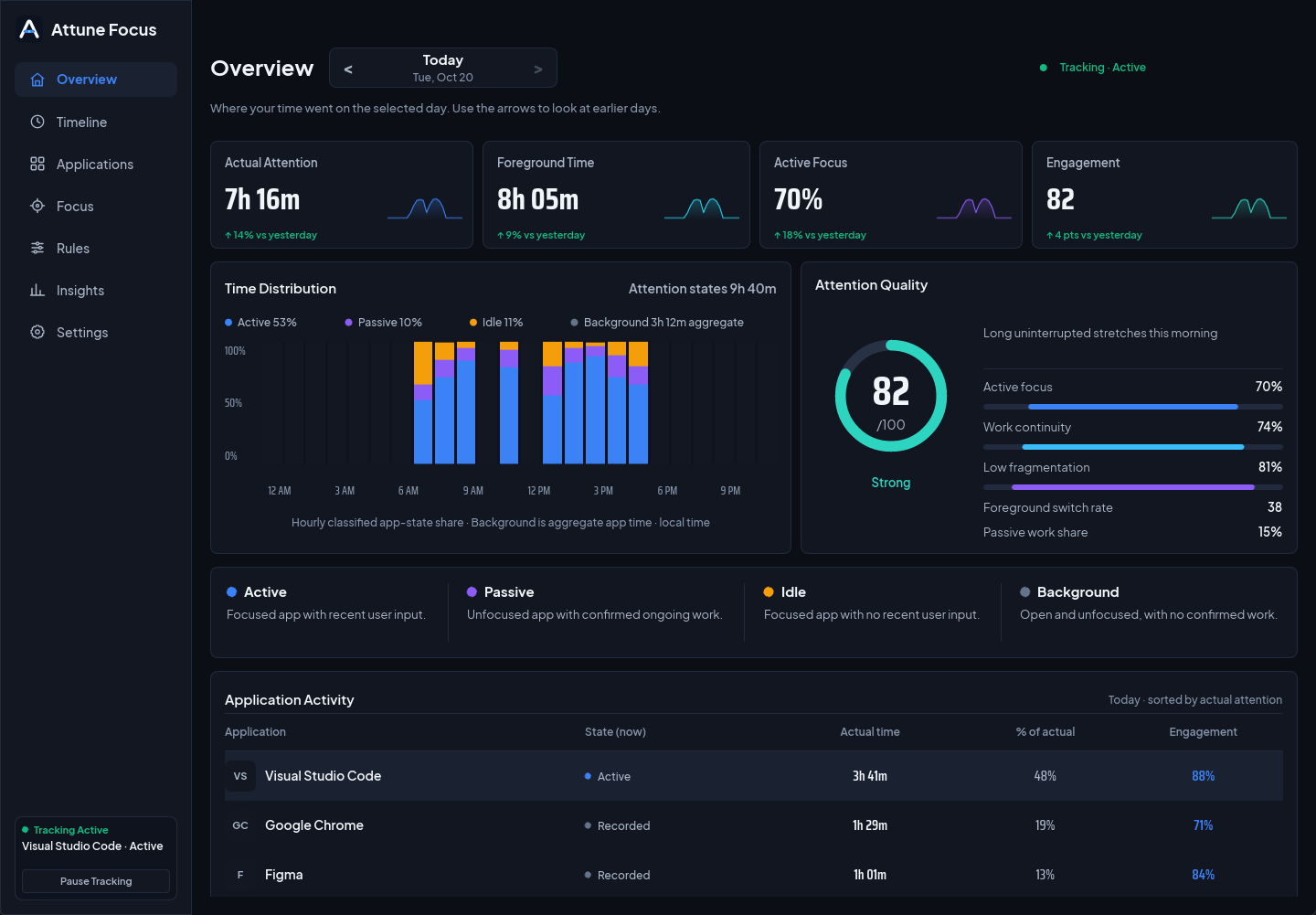Click the Overview home icon in sidebar
Image resolution: width=1316 pixels, height=915 pixels.
(x=37, y=80)
